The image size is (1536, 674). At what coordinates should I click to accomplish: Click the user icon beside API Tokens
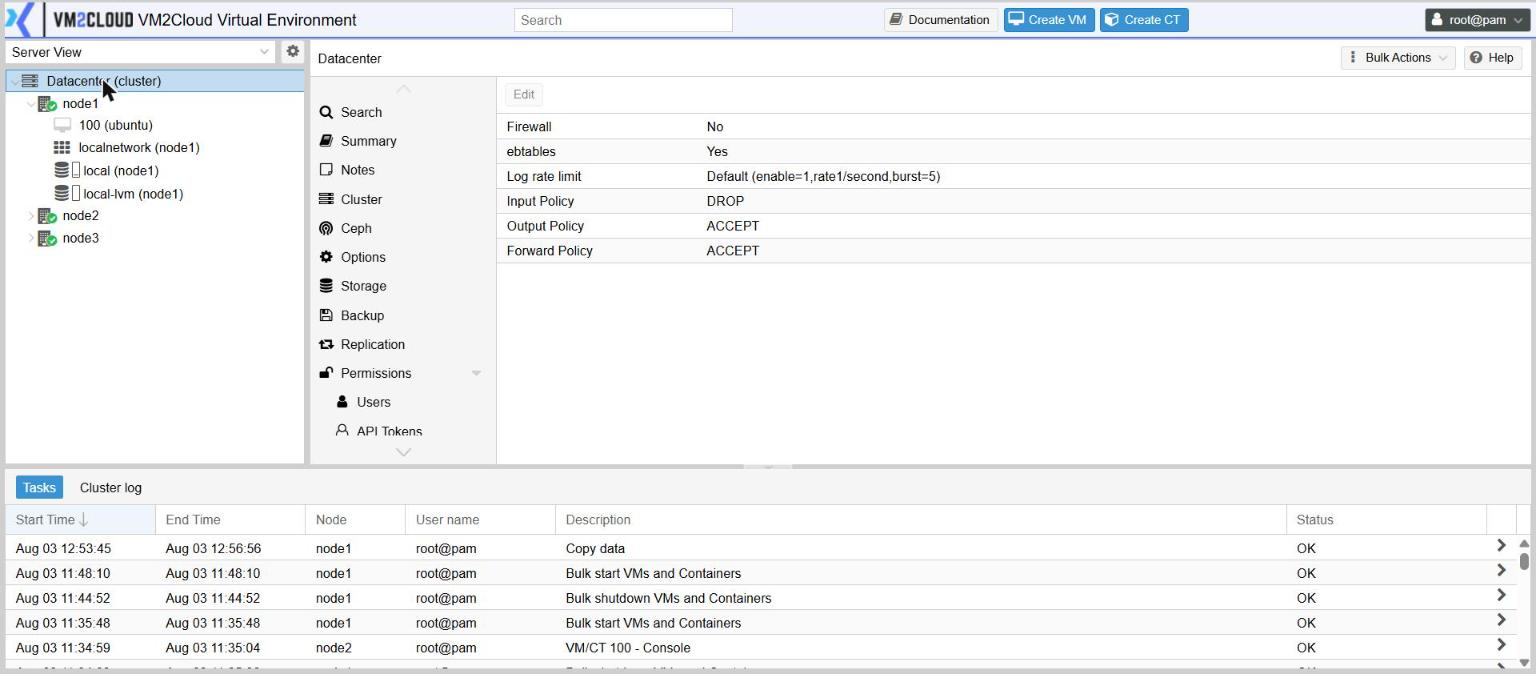[x=342, y=431]
